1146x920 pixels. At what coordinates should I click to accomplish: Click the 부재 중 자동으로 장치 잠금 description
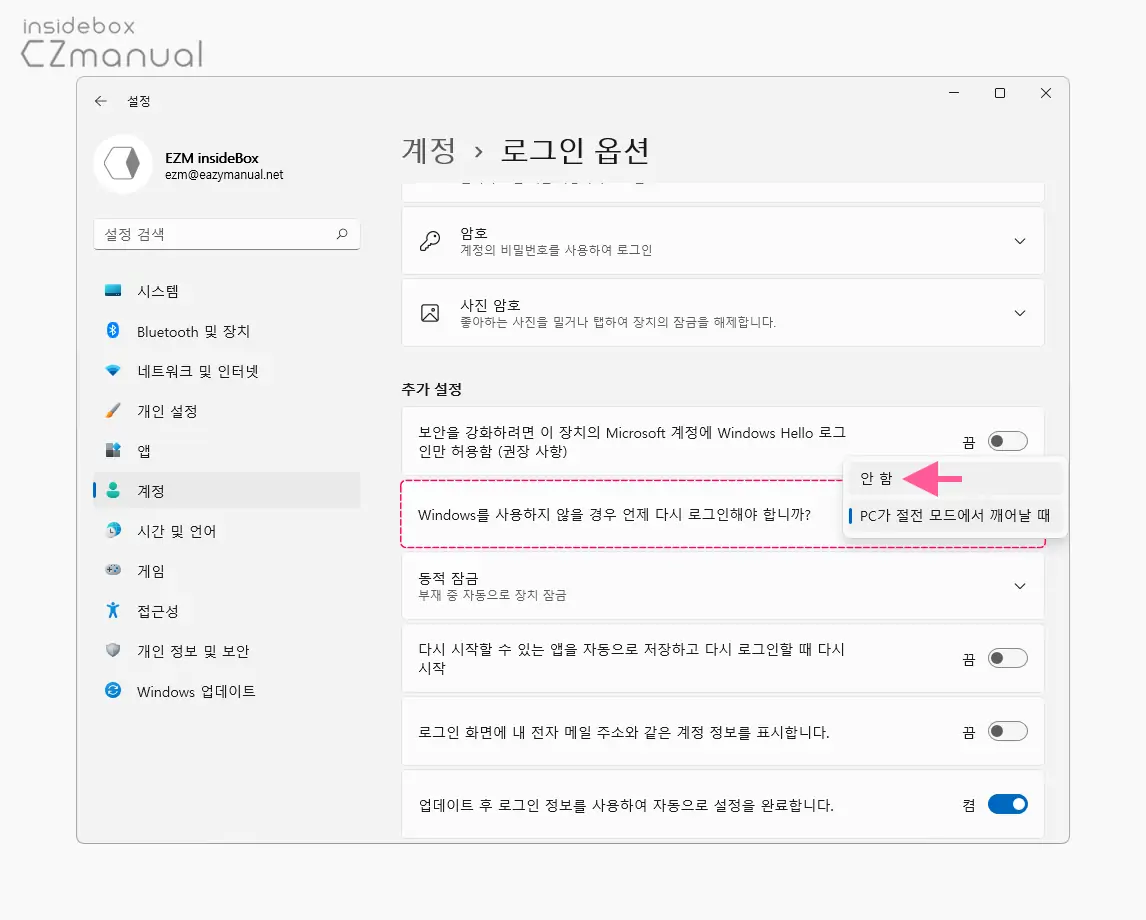pyautogui.click(x=492, y=595)
